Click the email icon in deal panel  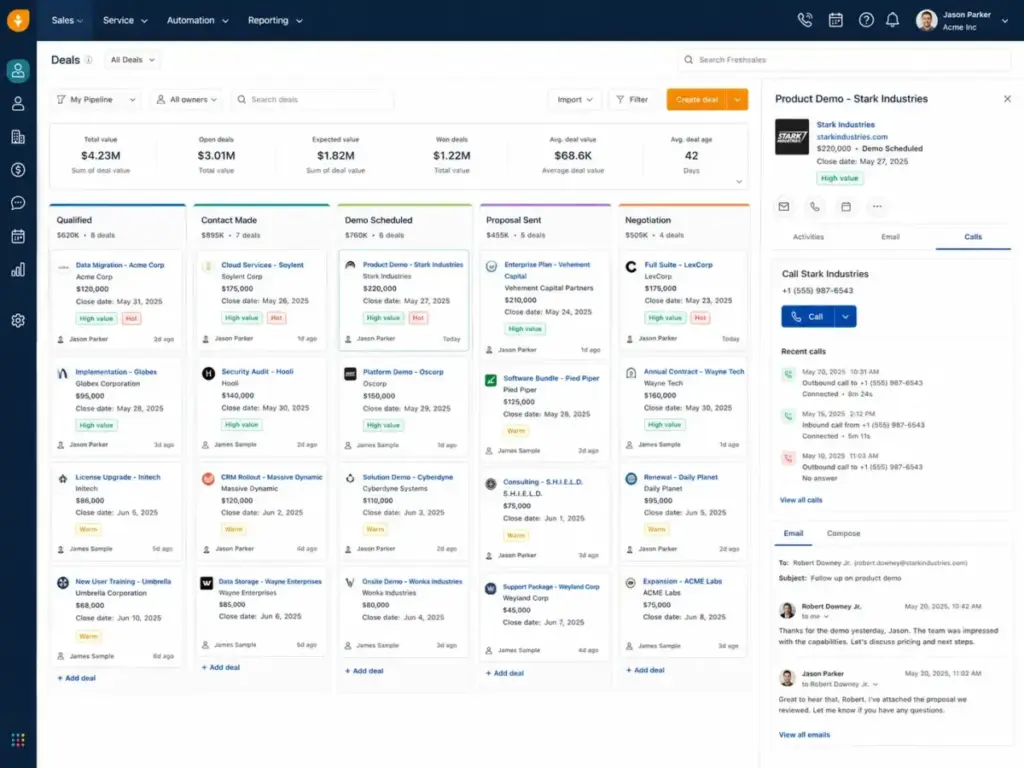click(784, 206)
